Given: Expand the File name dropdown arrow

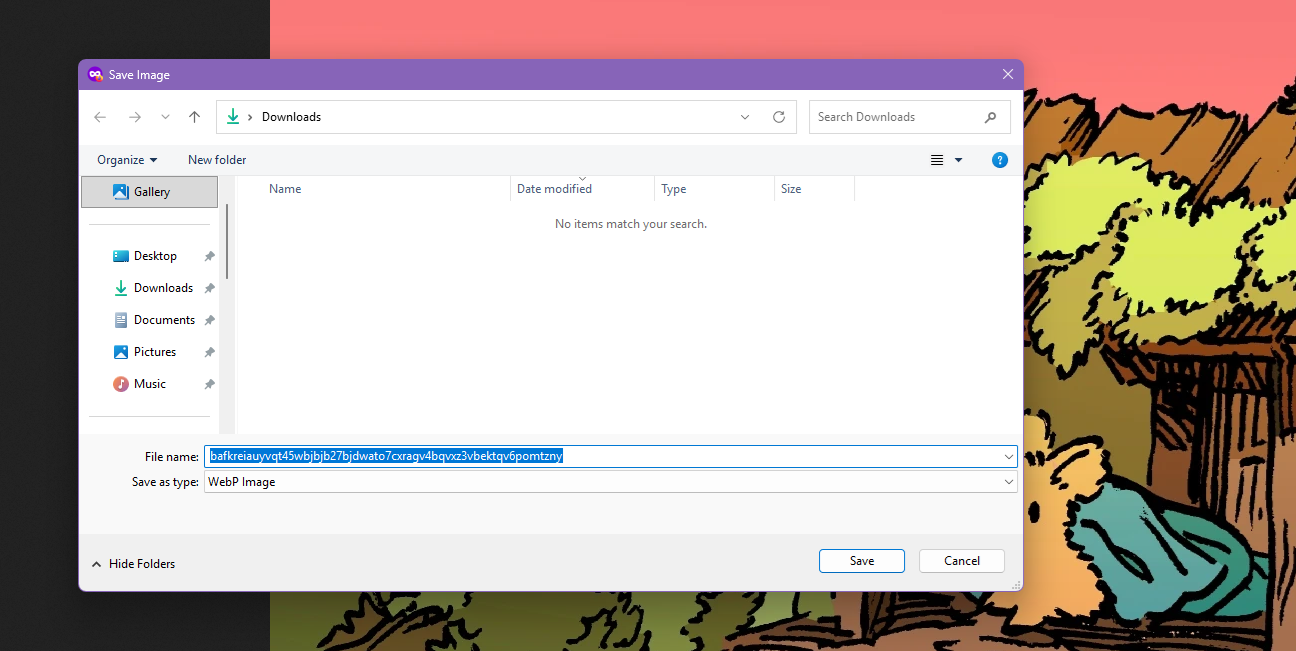Looking at the screenshot, I should click(1008, 457).
